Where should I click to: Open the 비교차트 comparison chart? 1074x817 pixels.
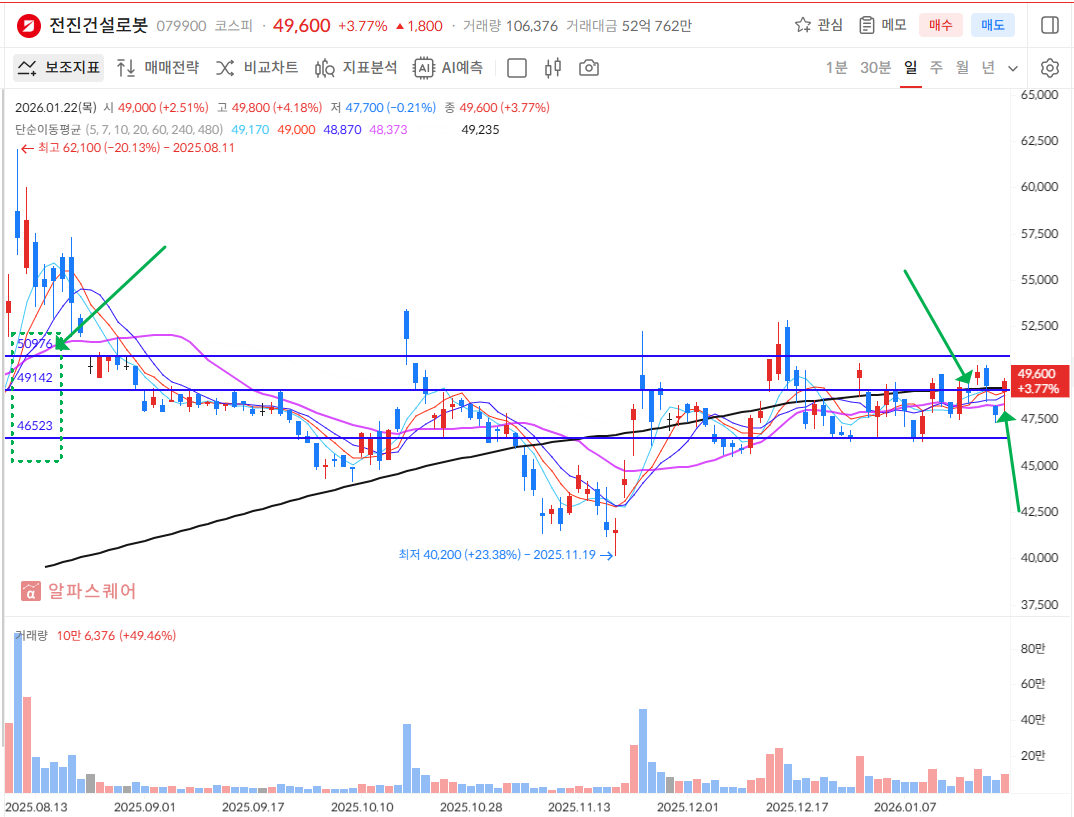tap(257, 68)
